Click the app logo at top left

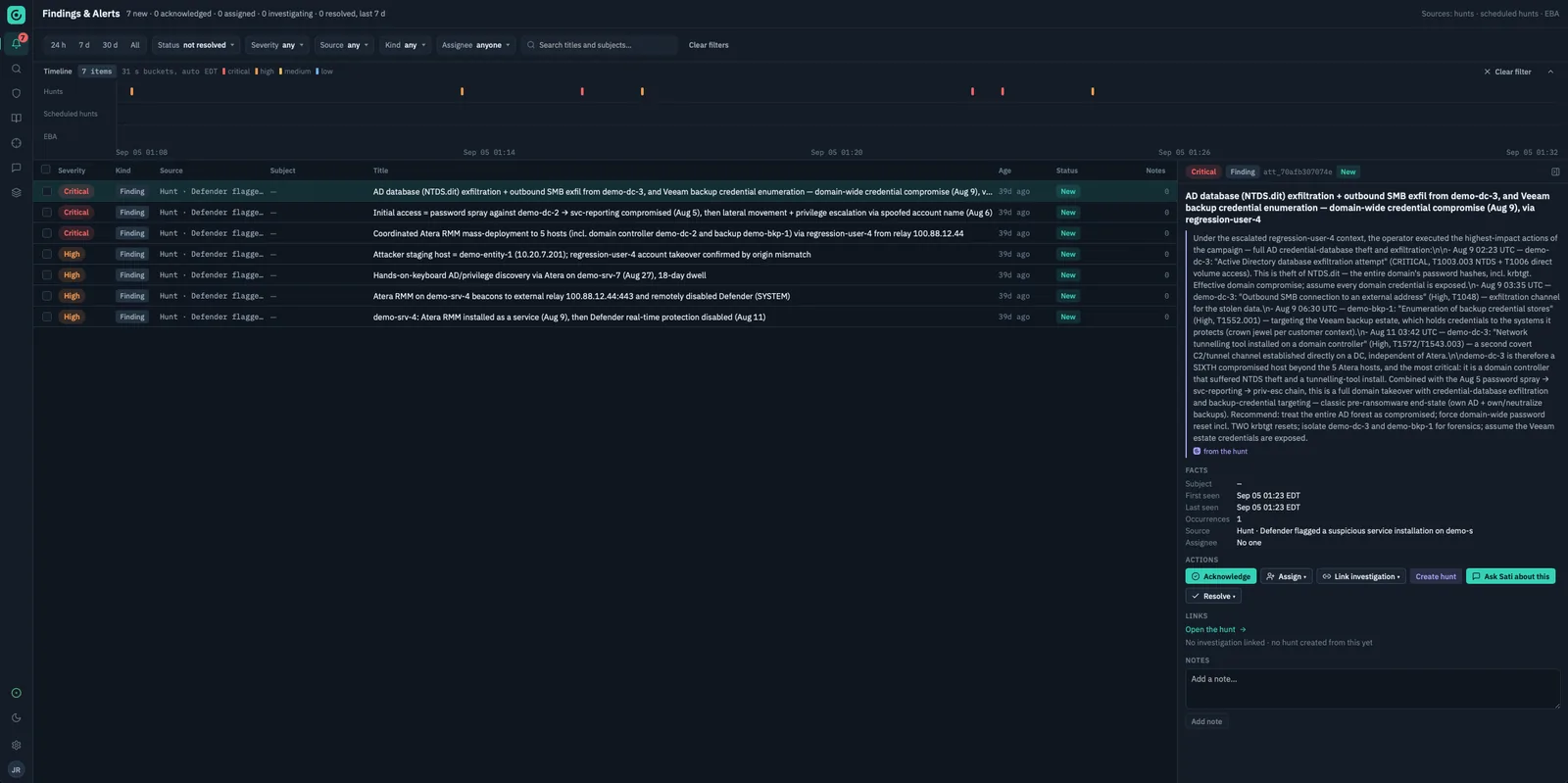pyautogui.click(x=16, y=15)
